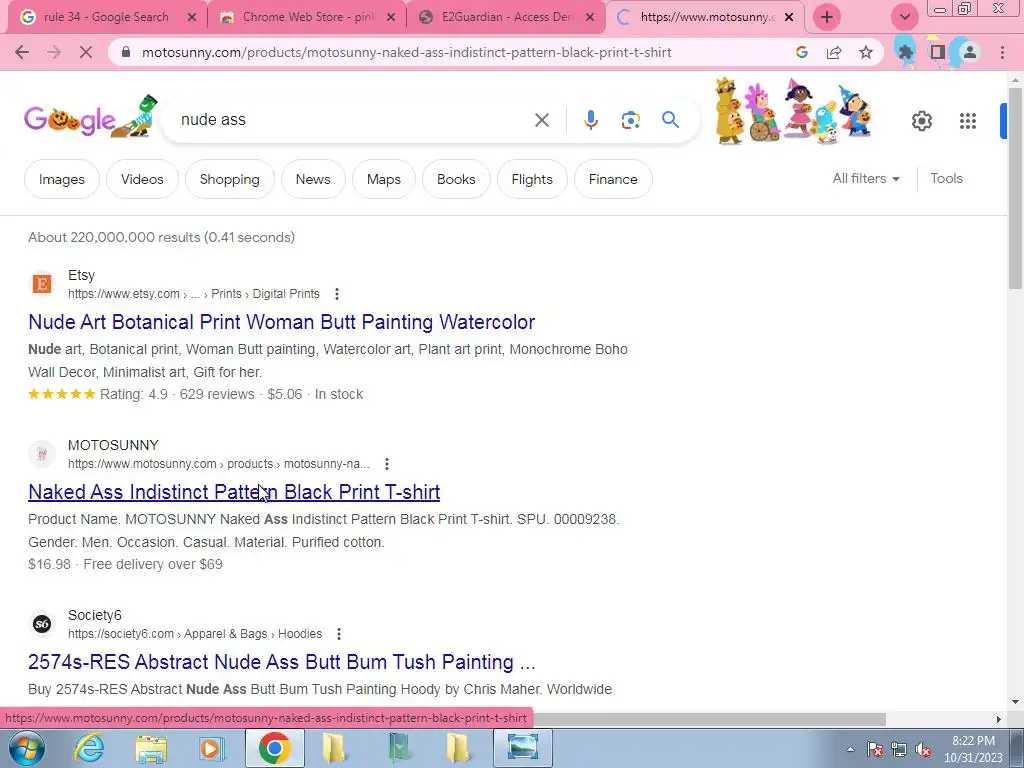Go back to the previous page

pos(22,52)
